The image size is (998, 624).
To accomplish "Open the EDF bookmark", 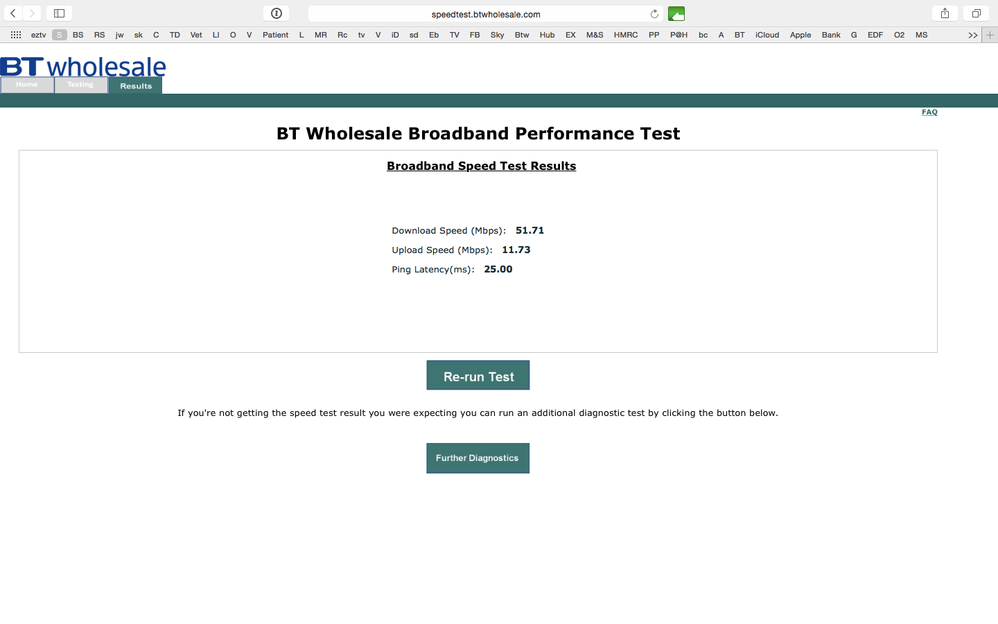I will click(875, 35).
